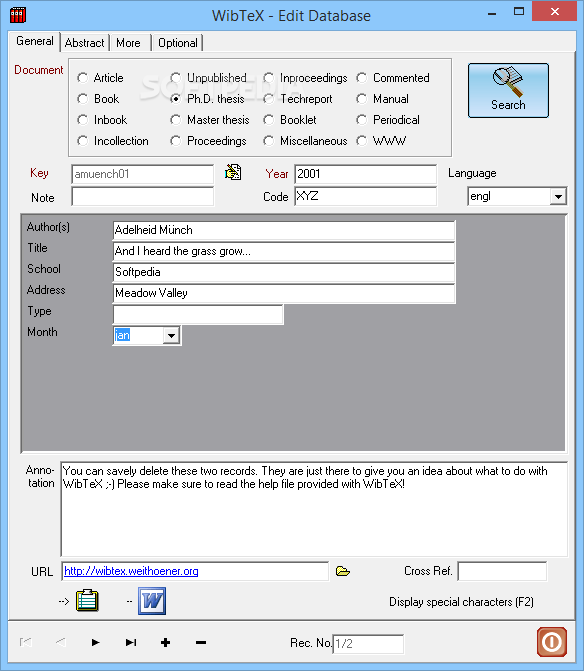584x671 pixels.
Task: Click the Title field
Action: tap(284, 251)
